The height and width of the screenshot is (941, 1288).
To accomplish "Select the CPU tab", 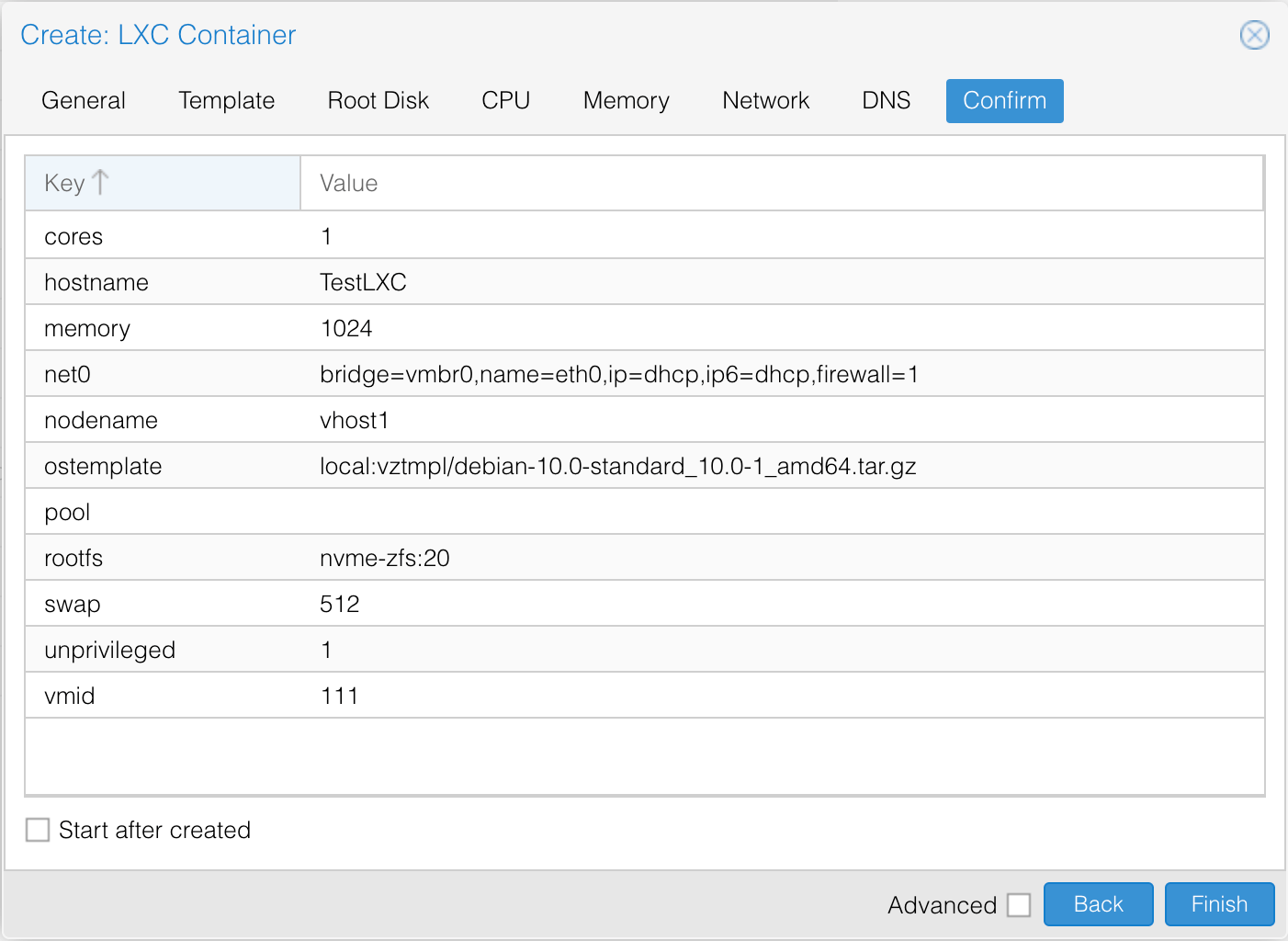I will pos(506,100).
